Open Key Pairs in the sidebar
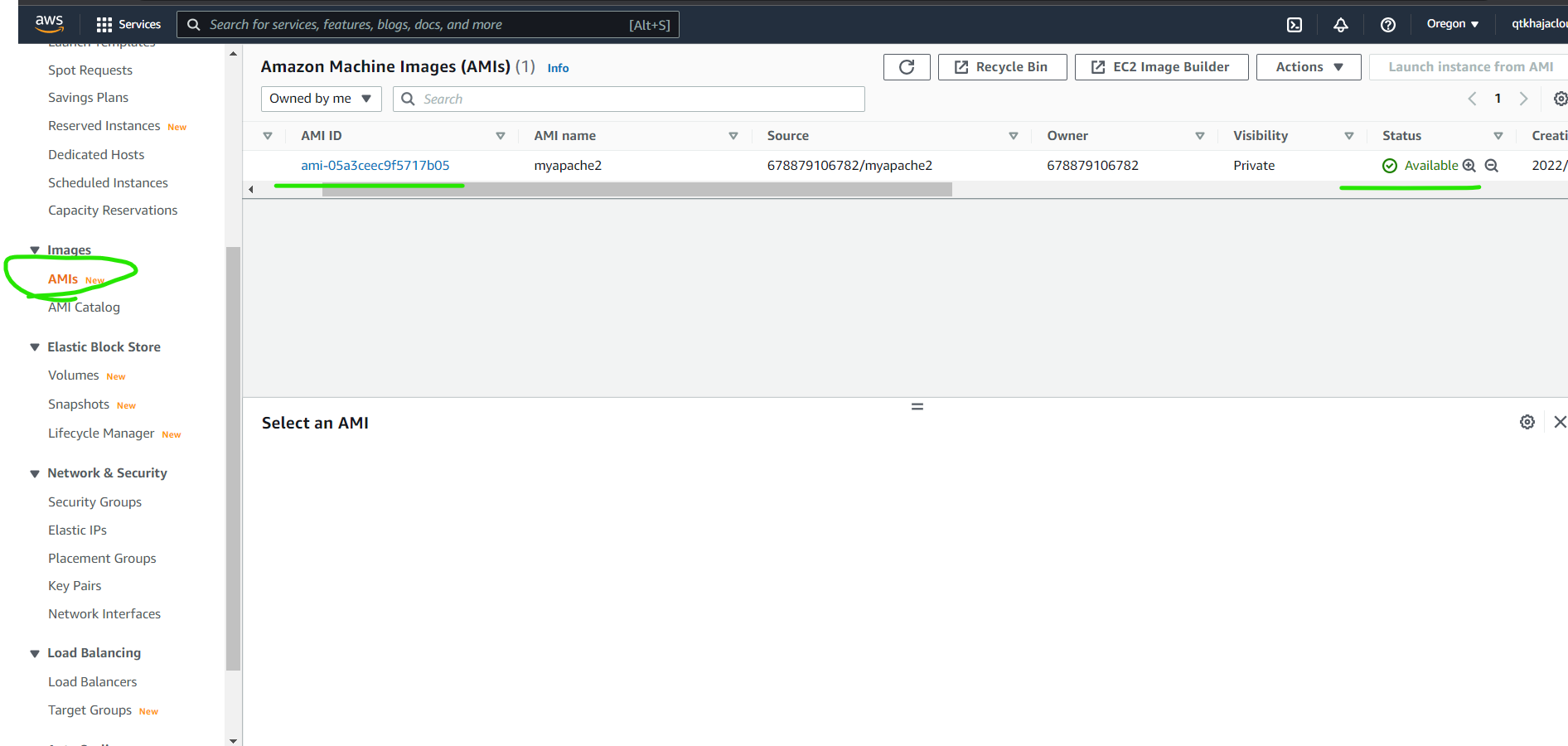Image resolution: width=1568 pixels, height=746 pixels. click(75, 586)
